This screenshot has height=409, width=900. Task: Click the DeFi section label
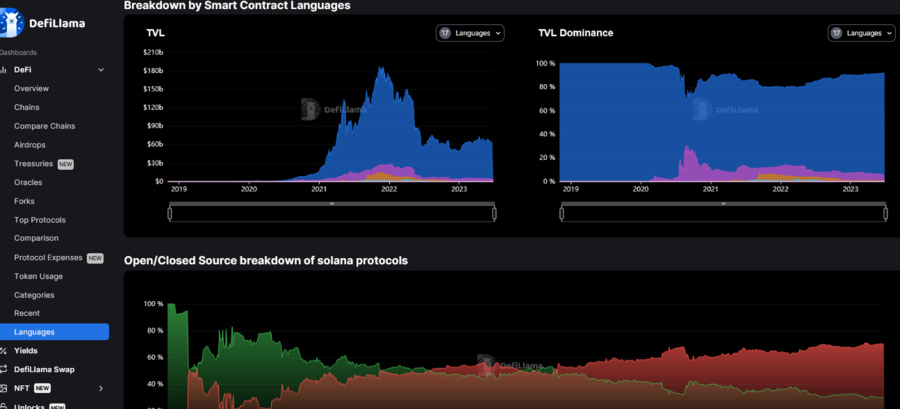pos(23,70)
